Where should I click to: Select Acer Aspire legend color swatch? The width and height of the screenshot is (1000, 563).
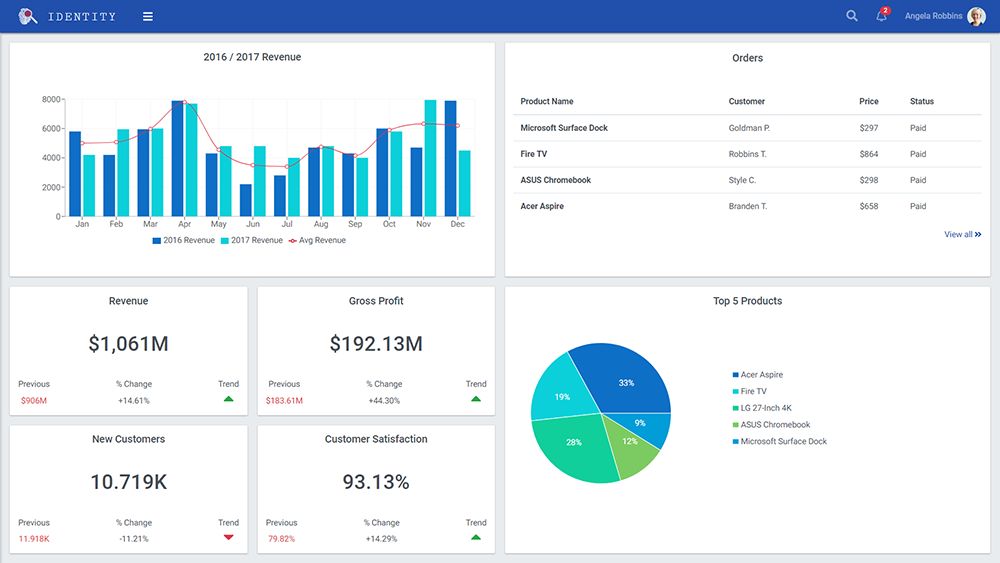tap(736, 375)
